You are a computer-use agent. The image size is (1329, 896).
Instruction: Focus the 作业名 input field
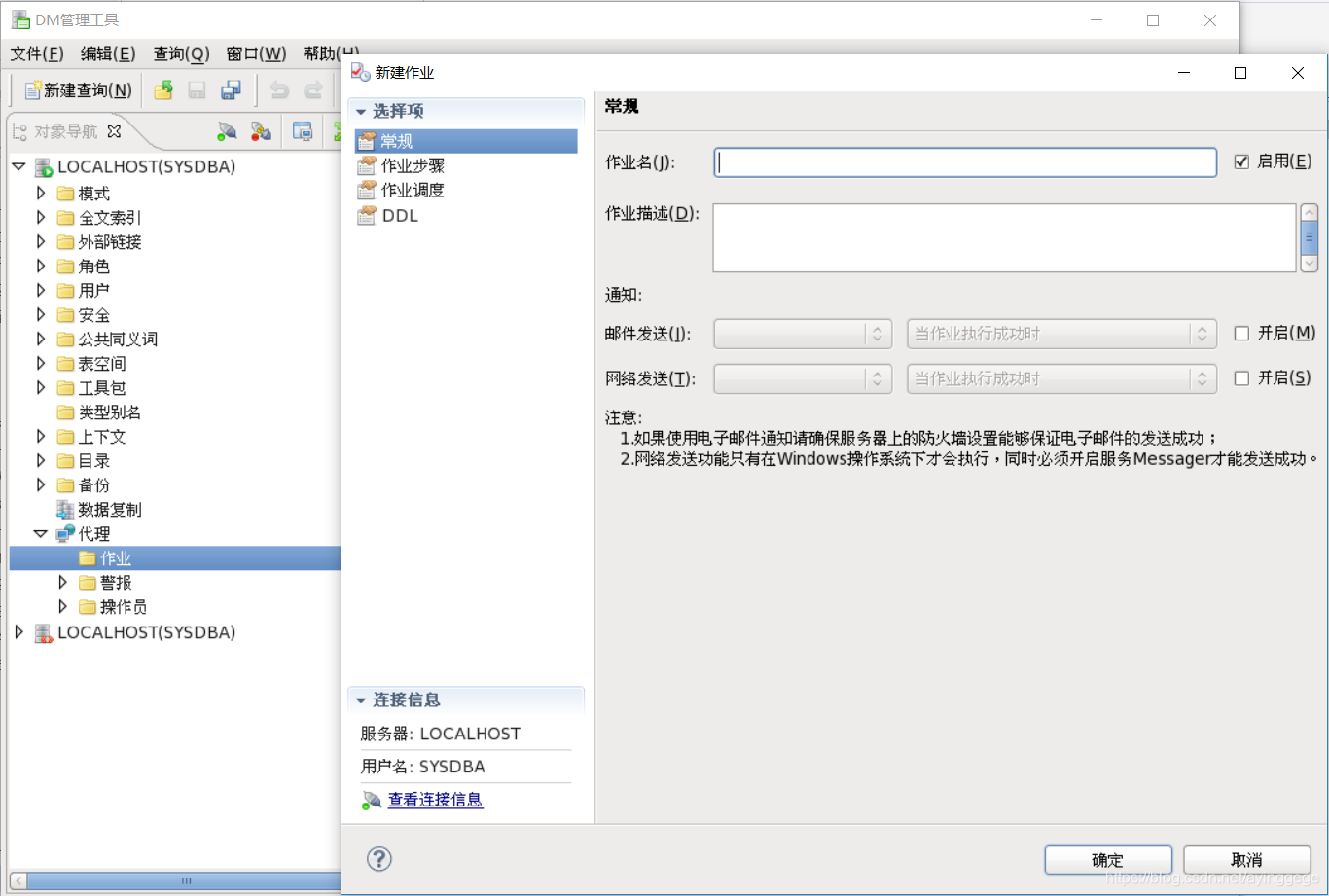tap(965, 162)
